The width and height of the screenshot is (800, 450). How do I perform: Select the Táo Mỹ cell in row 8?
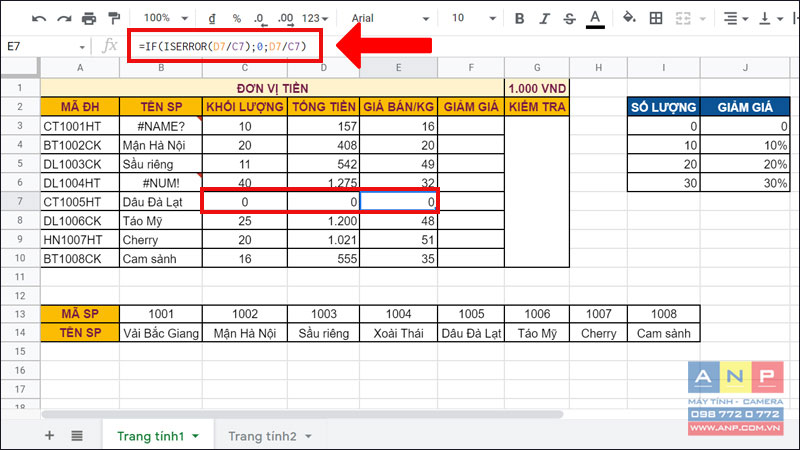point(161,220)
